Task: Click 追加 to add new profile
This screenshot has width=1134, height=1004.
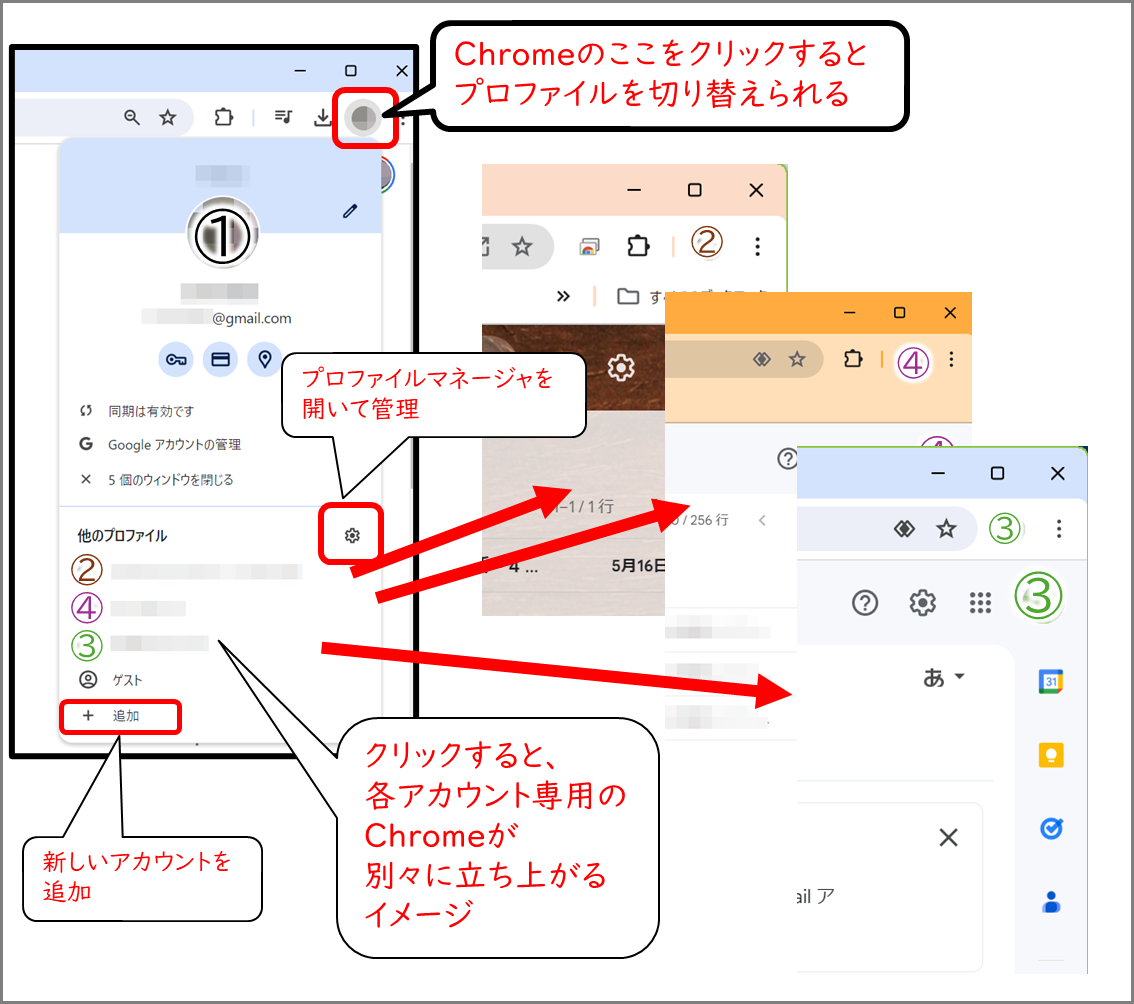Action: (x=120, y=716)
